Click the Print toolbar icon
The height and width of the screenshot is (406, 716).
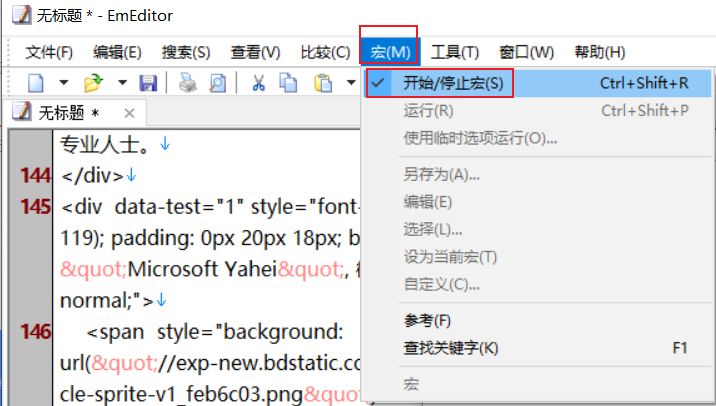coord(187,83)
